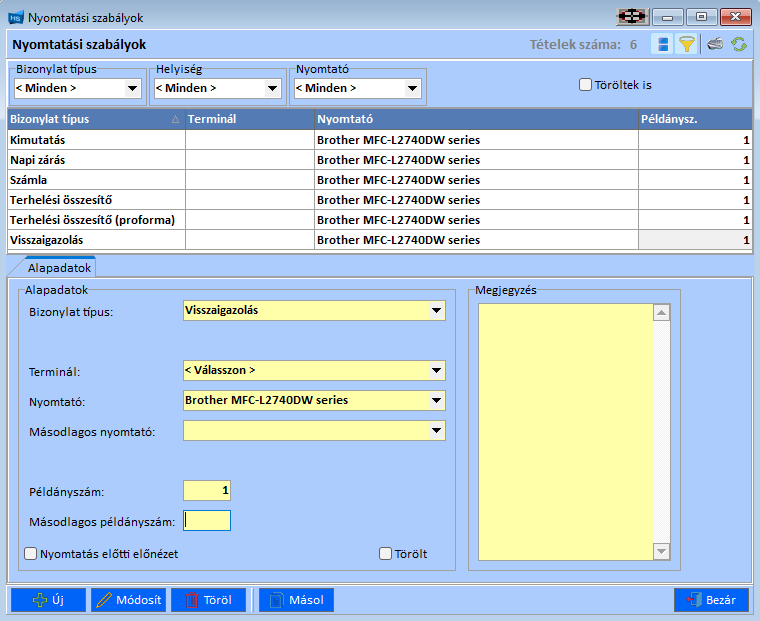Click the printer icon in toolbar
The image size is (760, 621).
coord(715,44)
